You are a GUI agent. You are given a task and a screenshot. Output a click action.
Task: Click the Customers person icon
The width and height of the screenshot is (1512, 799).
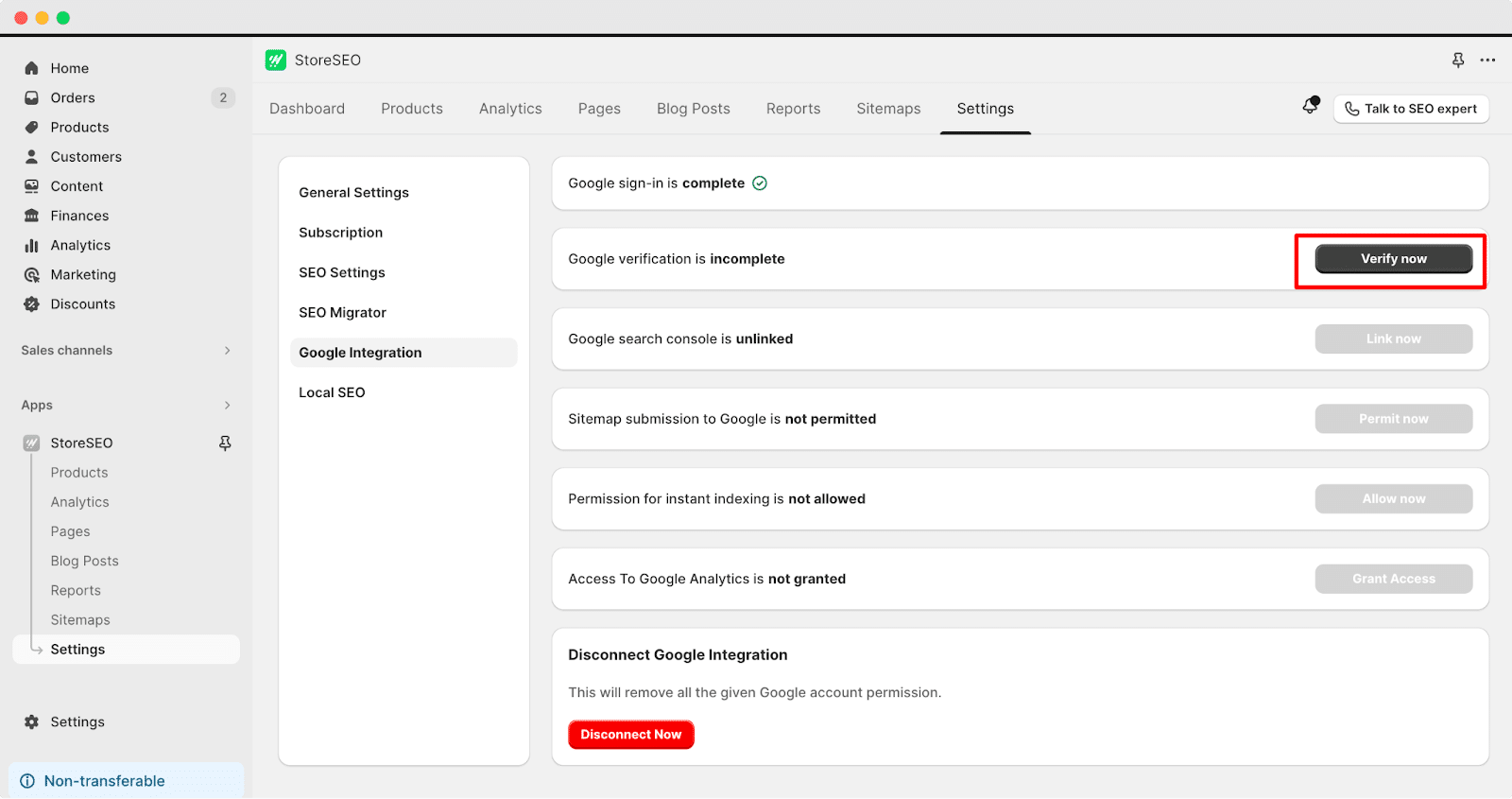31,156
